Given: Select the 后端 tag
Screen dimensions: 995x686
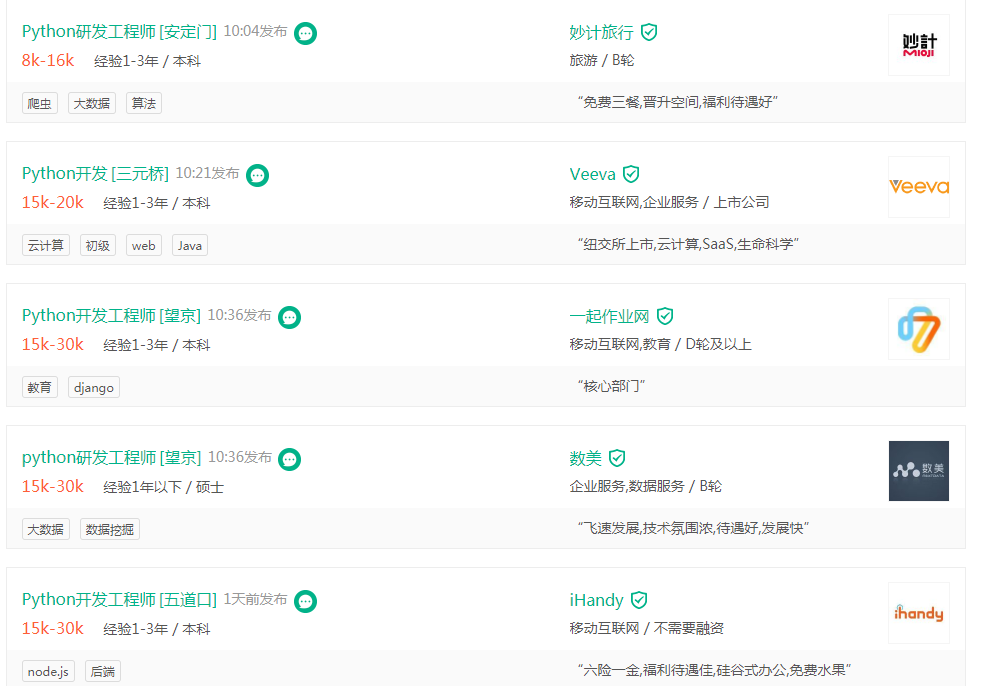Looking at the screenshot, I should tap(103, 672).
